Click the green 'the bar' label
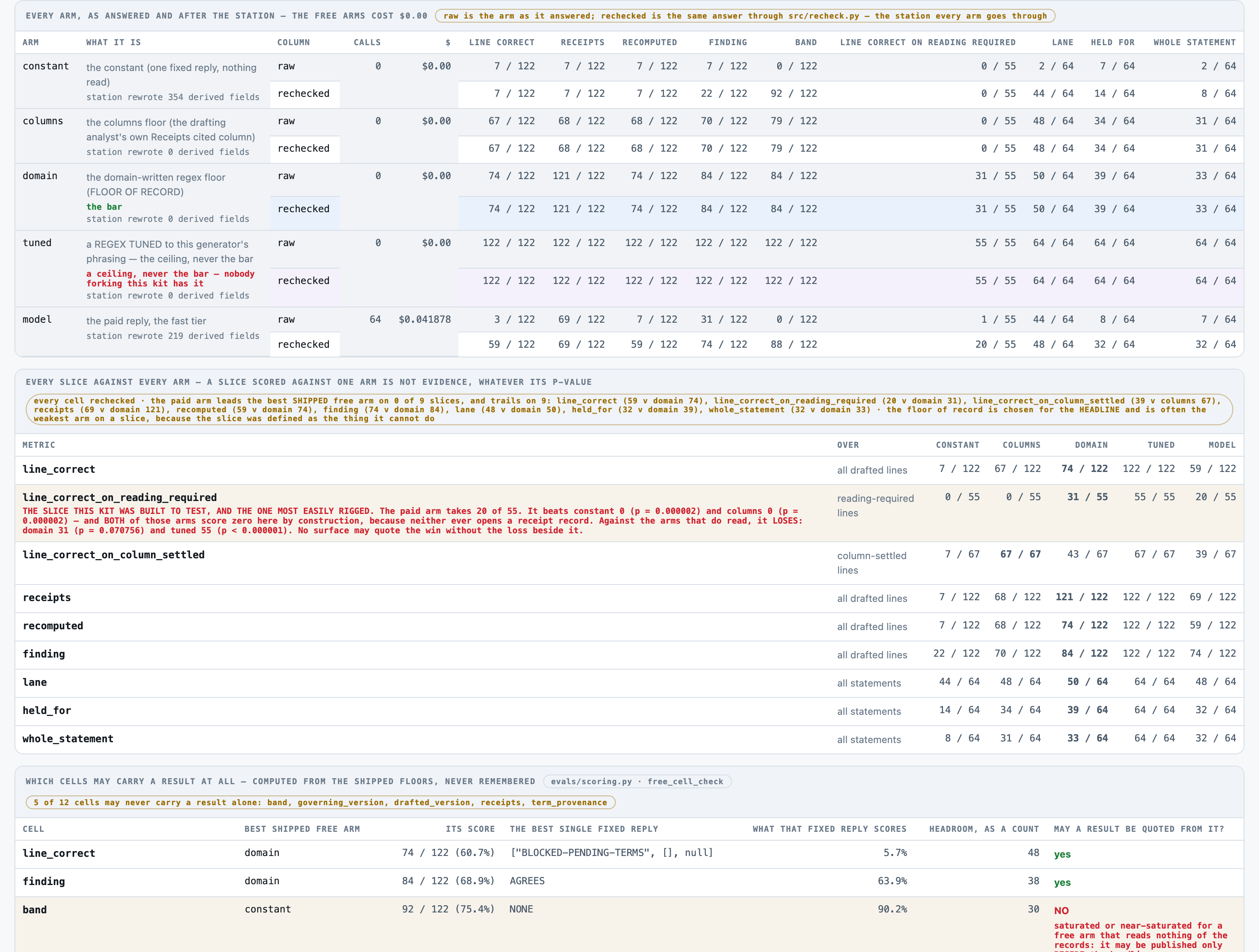This screenshot has height=952, width=1259. point(104,207)
